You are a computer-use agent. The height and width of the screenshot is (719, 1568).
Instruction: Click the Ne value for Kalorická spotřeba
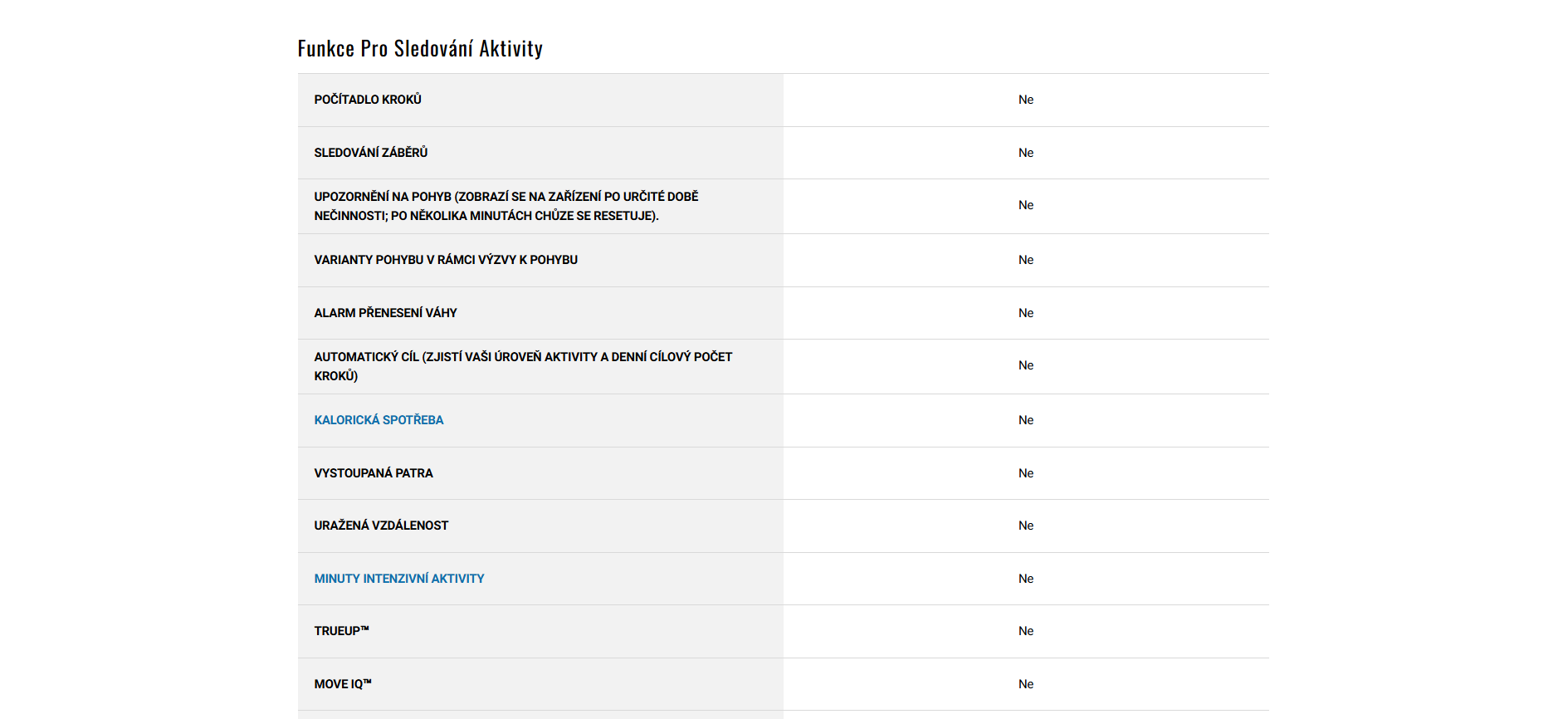click(x=1026, y=420)
